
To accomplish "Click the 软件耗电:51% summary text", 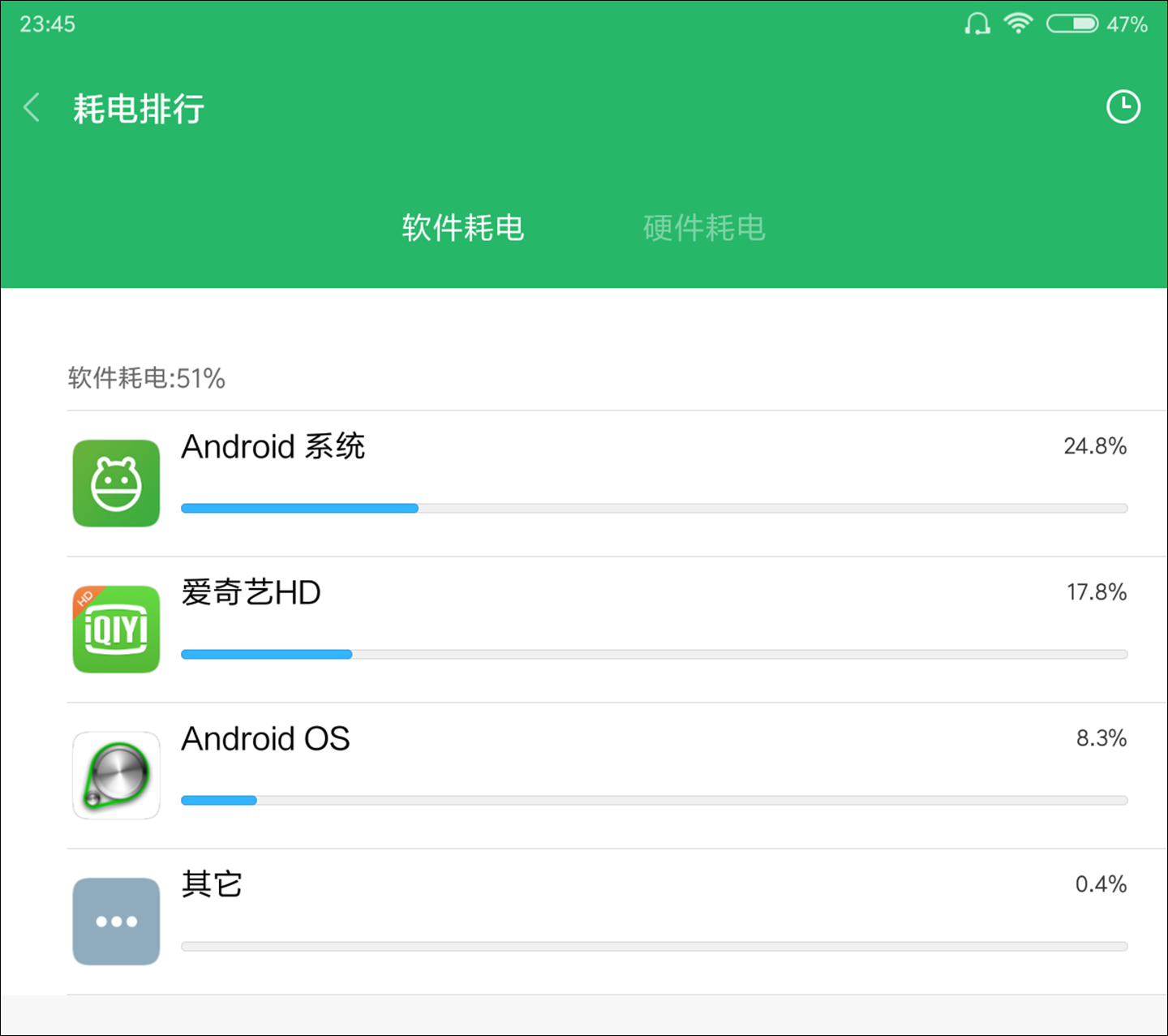I will click(x=144, y=378).
